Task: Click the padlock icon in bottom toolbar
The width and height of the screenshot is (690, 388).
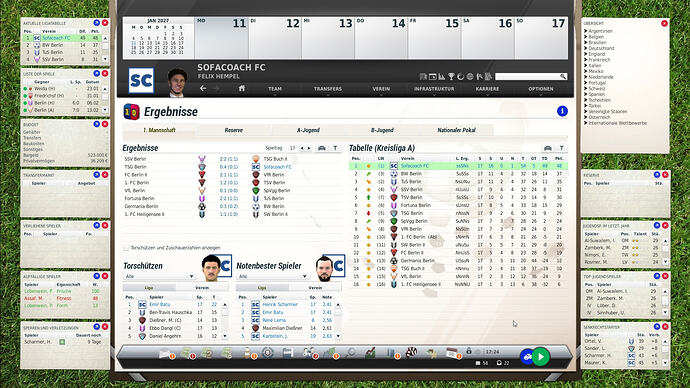Action: [x=469, y=351]
